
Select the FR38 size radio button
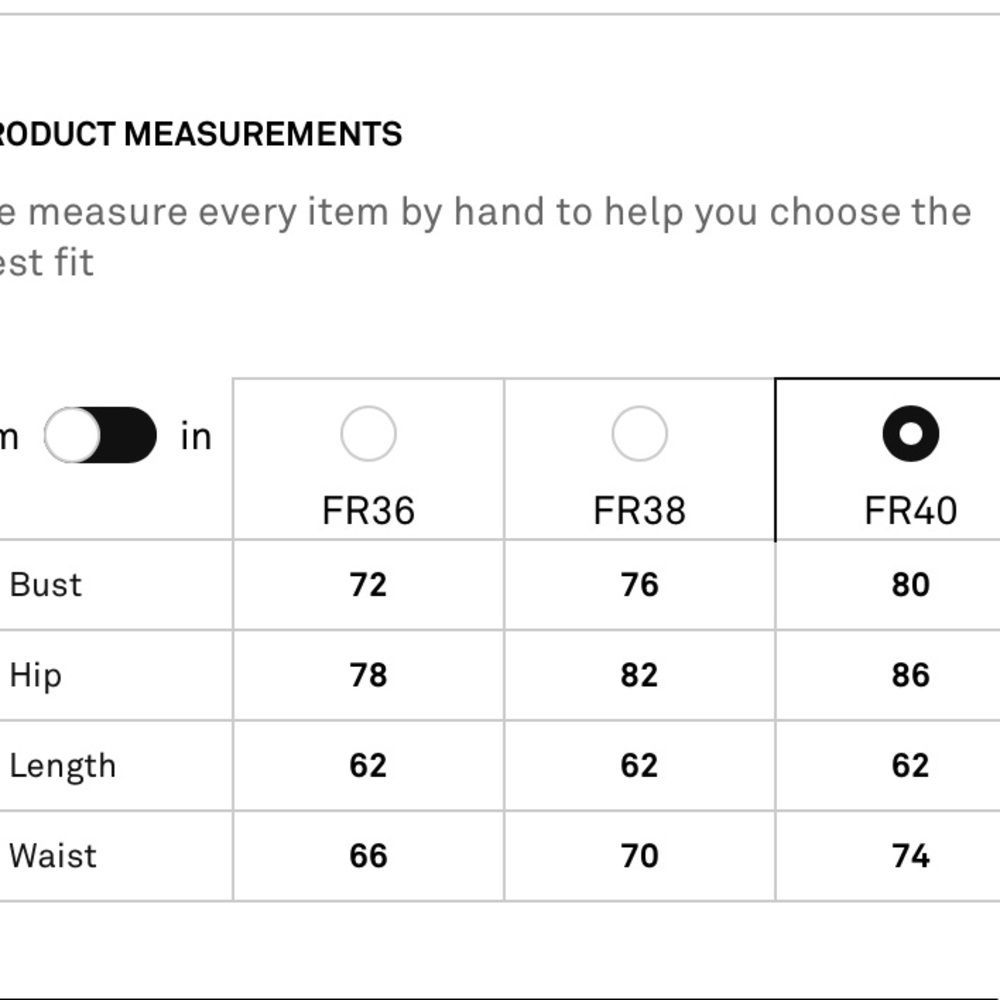point(639,434)
